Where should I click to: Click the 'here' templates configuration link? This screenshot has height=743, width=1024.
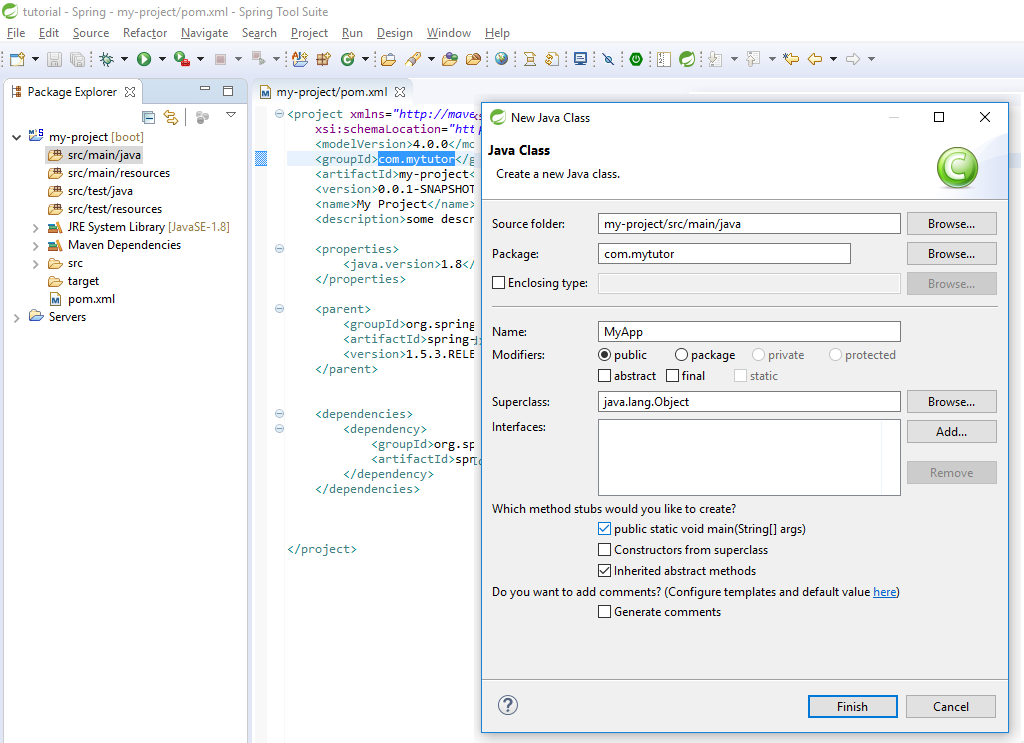884,592
